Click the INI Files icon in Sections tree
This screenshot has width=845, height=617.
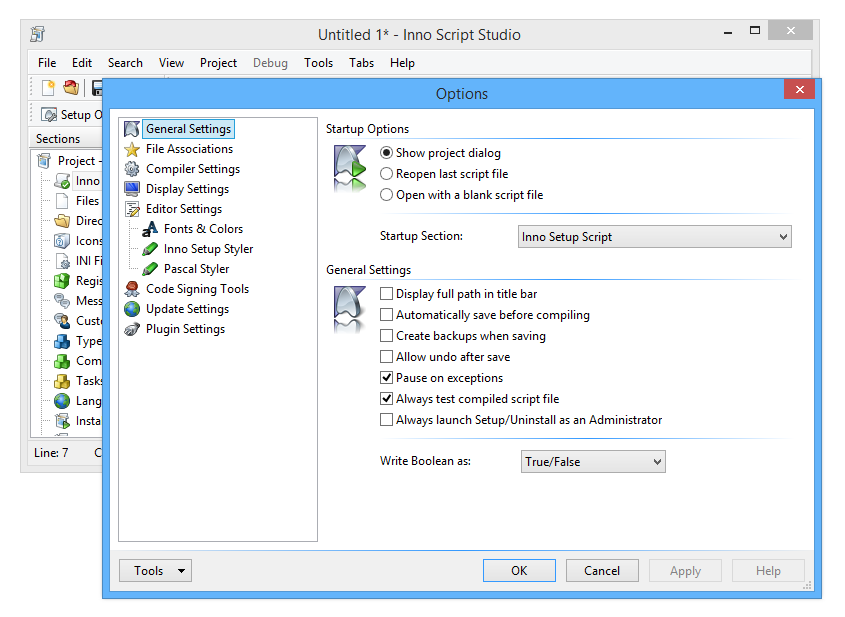[x=63, y=261]
